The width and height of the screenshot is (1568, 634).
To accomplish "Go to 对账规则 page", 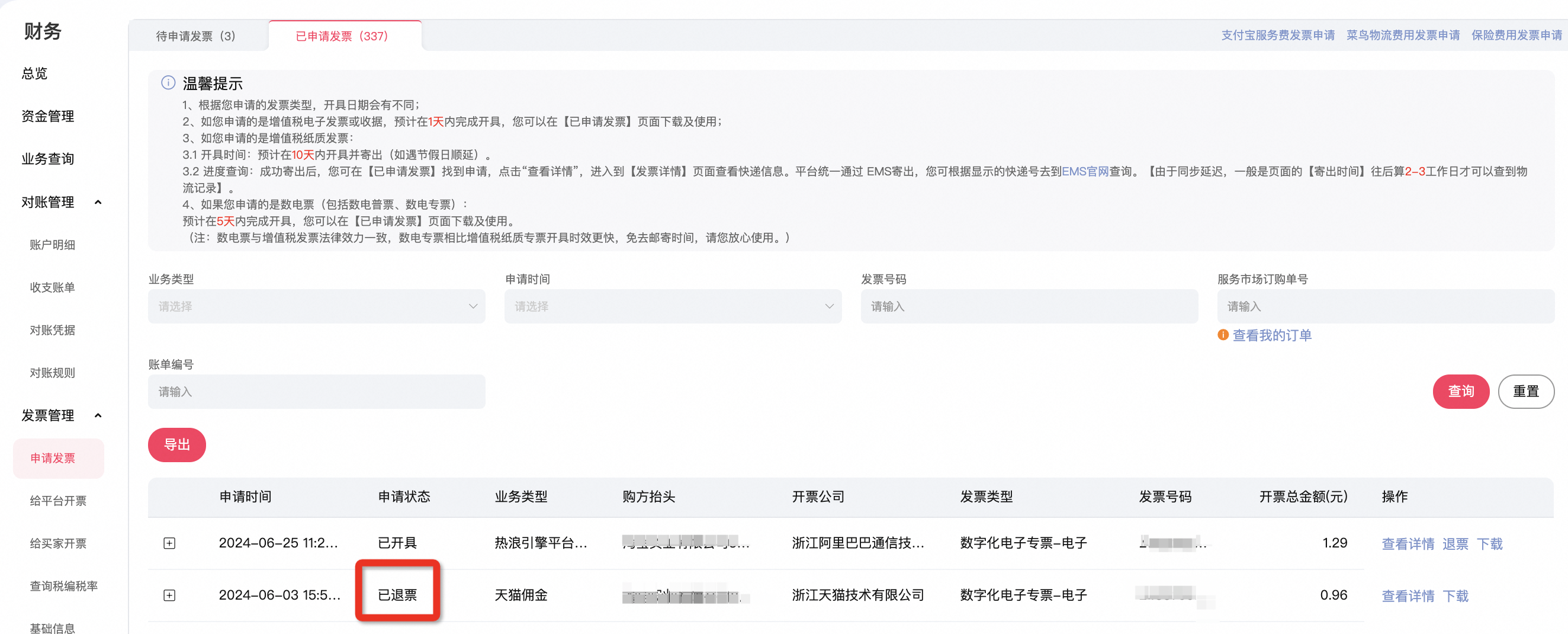I will point(52,373).
